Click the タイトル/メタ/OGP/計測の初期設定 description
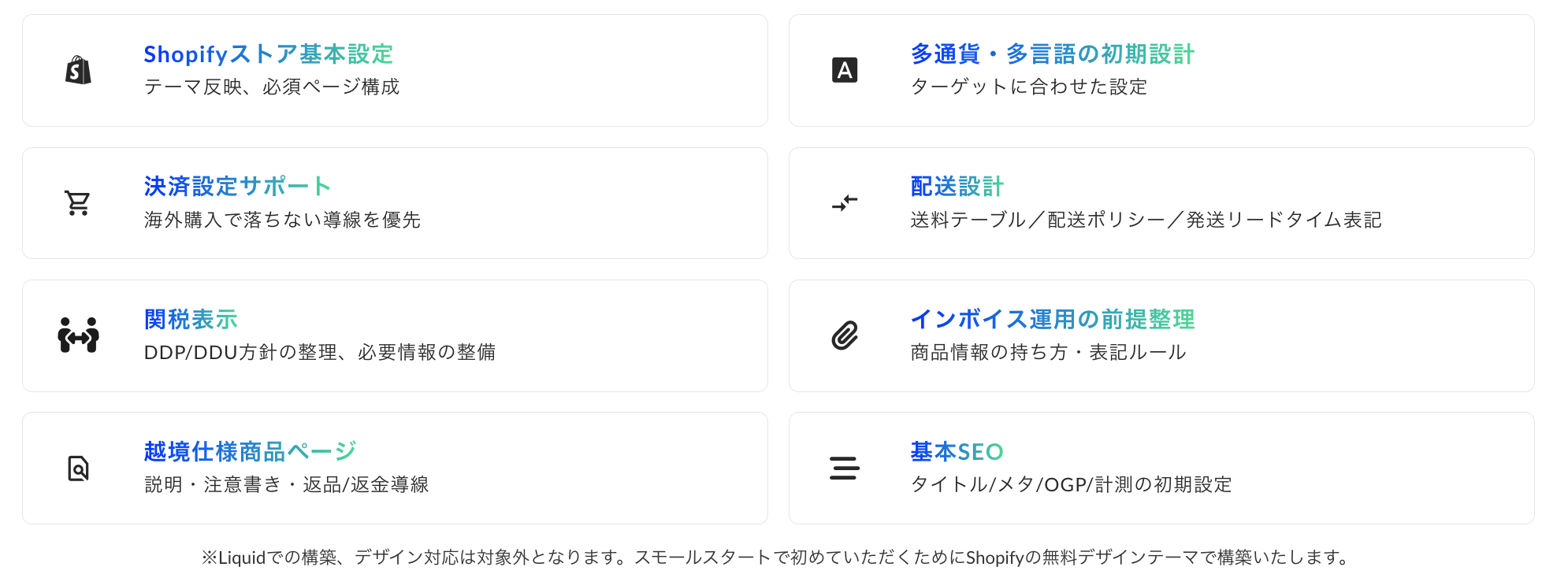This screenshot has height=578, width=1568. (x=1071, y=485)
